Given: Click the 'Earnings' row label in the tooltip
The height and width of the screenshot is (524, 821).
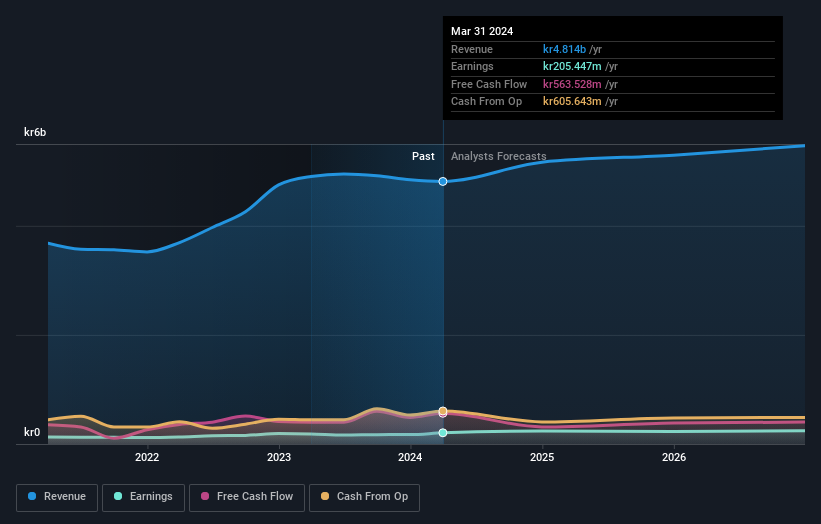Looking at the screenshot, I should 472,66.
